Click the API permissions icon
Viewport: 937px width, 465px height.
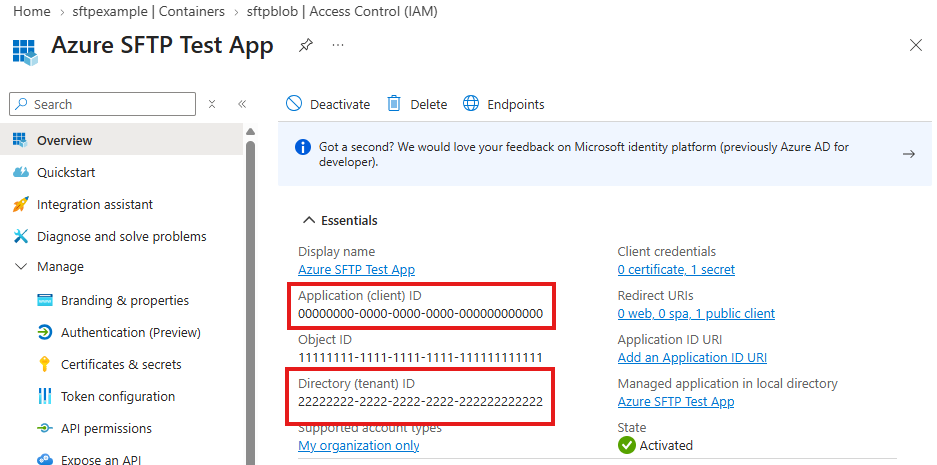(45, 429)
